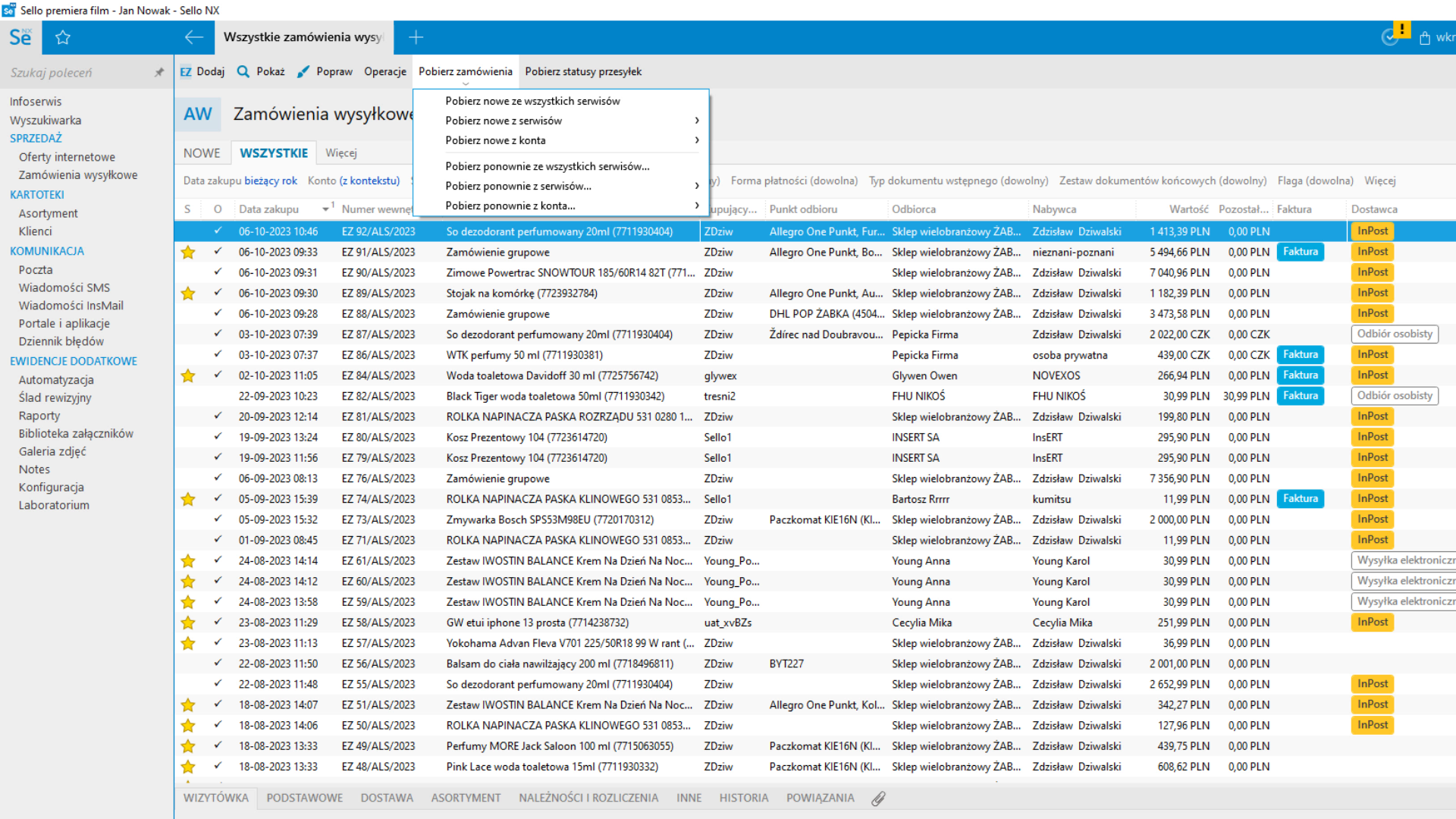This screenshot has height=819, width=1456.
Task: Open the attachments paperclip tab icon
Action: pos(878,799)
